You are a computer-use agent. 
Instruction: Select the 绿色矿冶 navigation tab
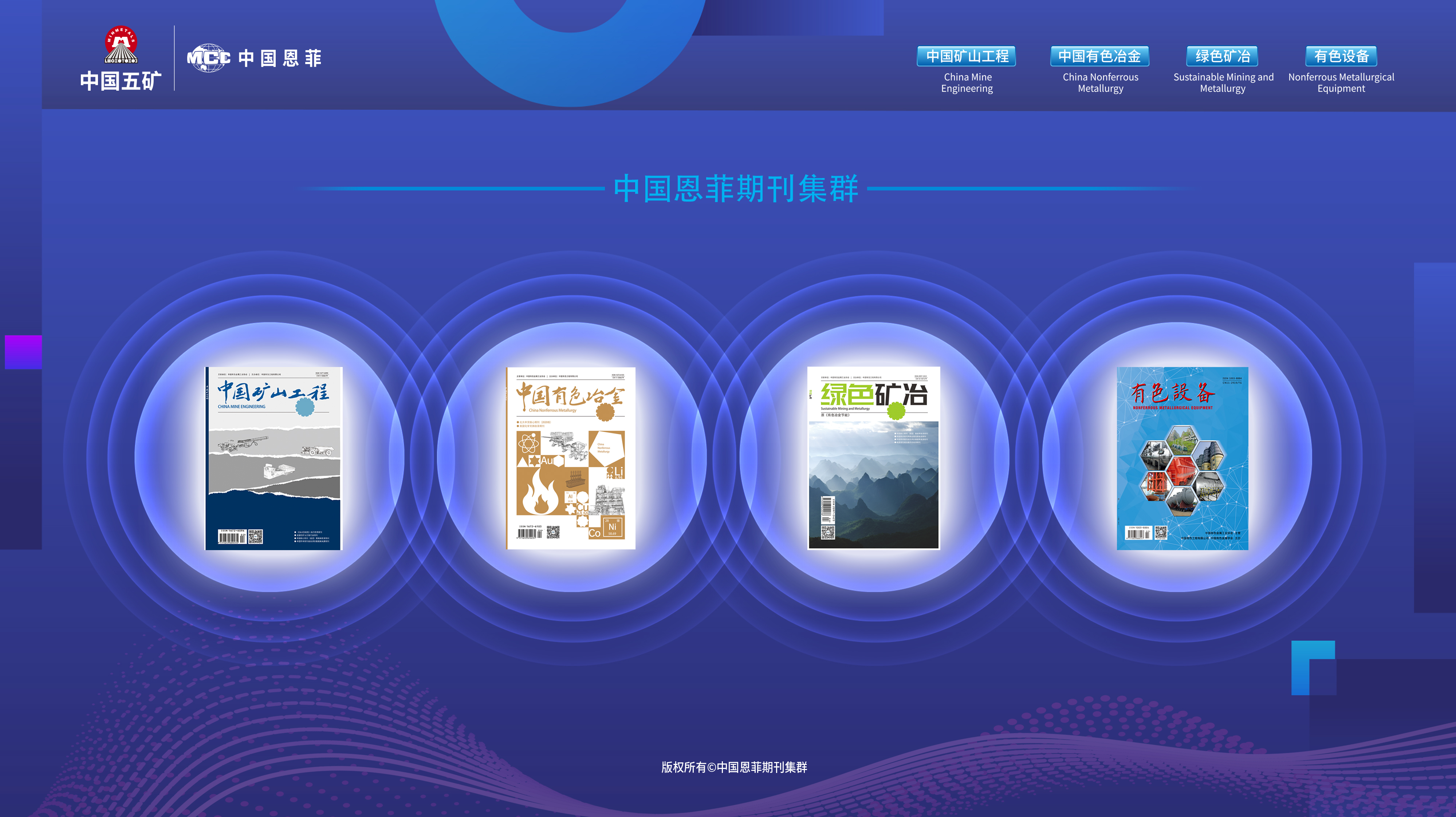coord(1222,56)
